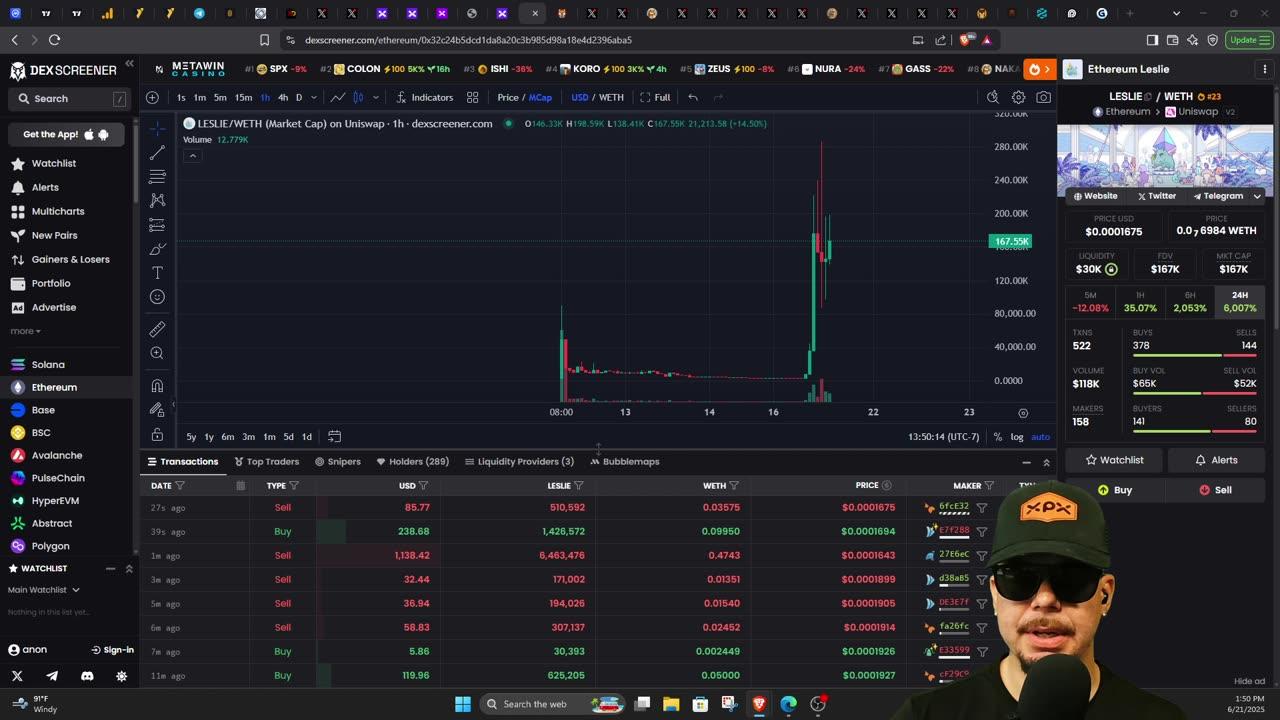The width and height of the screenshot is (1280, 720).
Task: Add LESLIE to Watchlist
Action: pyautogui.click(x=1115, y=460)
